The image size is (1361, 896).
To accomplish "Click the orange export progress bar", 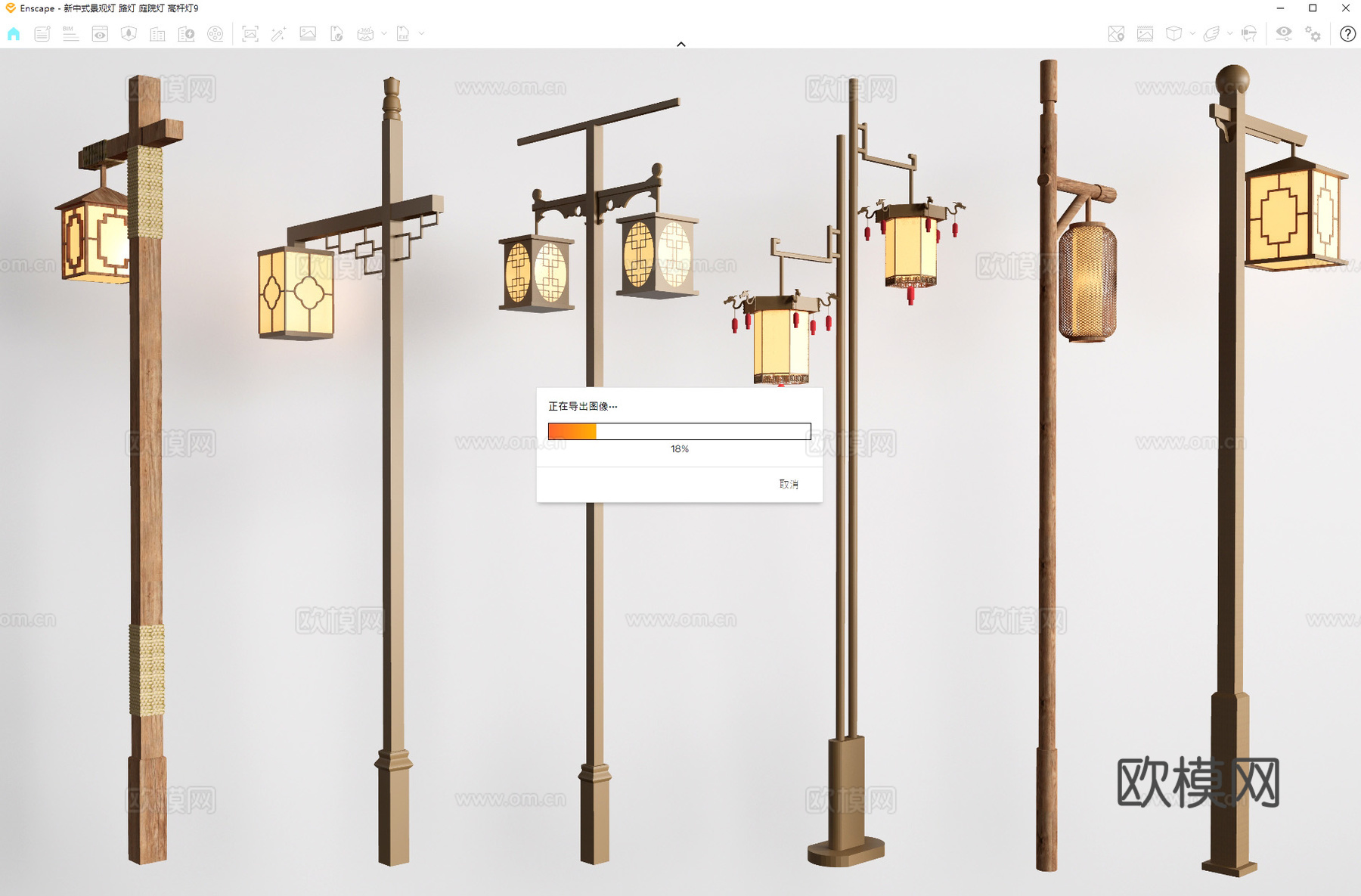I will click(679, 431).
